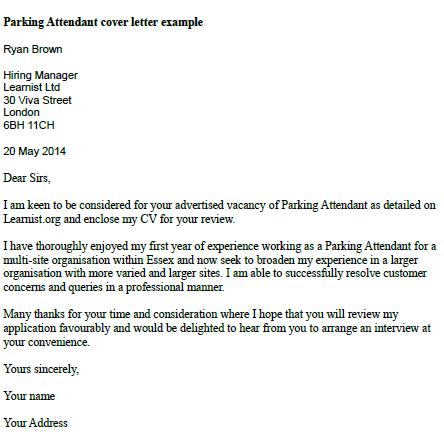Image resolution: width=444 pixels, height=437 pixels.
Task: Click the line starting 'organisation with more varied'
Action: click(x=215, y=273)
